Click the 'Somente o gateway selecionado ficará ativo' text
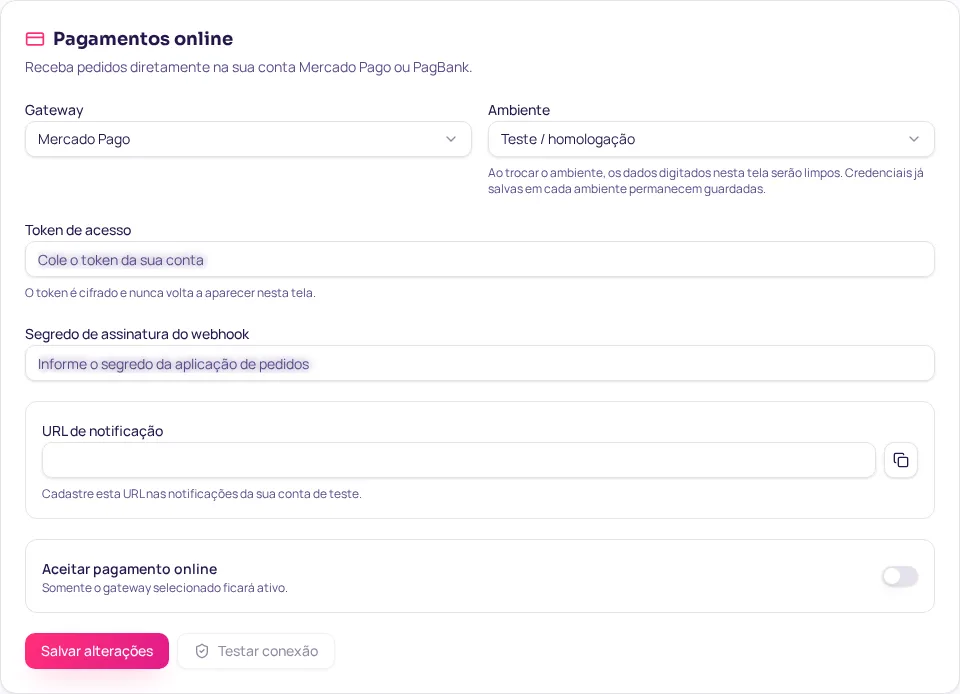 coord(165,588)
